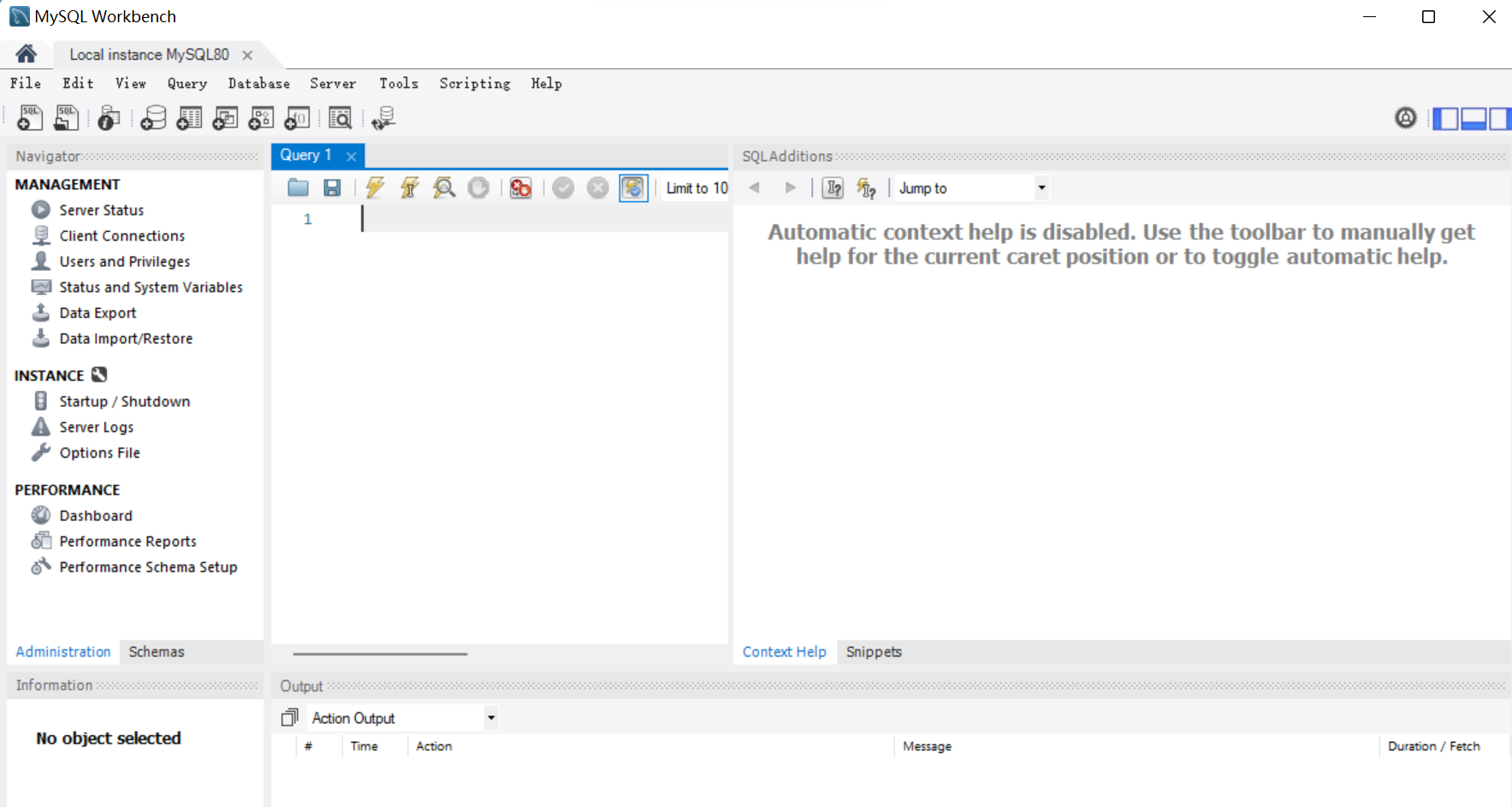Toggle autocommit mode icon
Viewport: 1512px width, 807px height.
[x=633, y=187]
